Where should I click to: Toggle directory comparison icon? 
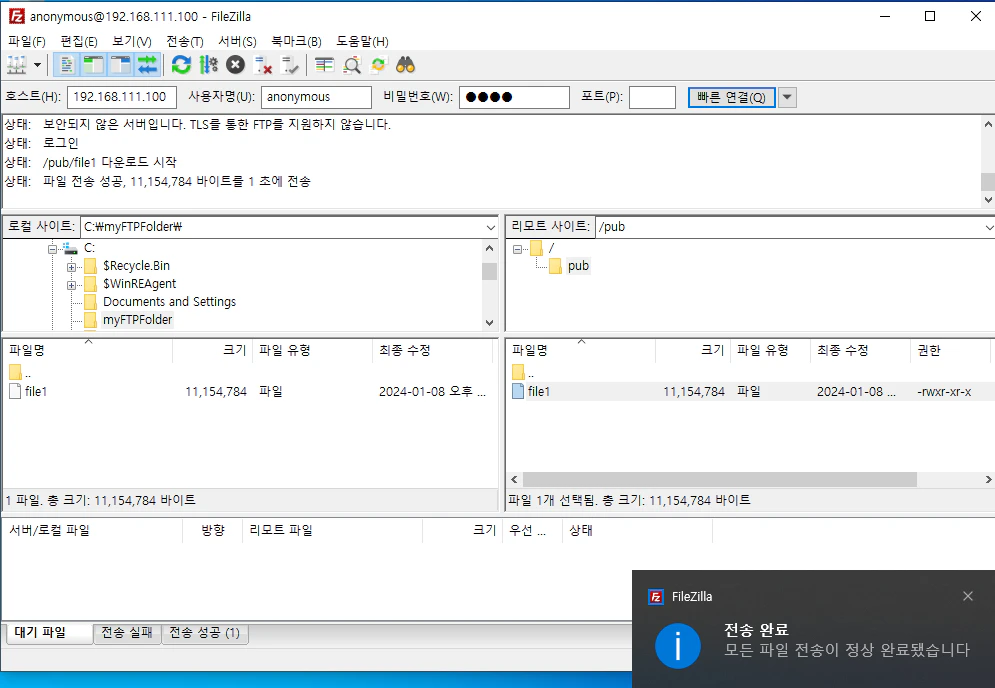pos(352,65)
